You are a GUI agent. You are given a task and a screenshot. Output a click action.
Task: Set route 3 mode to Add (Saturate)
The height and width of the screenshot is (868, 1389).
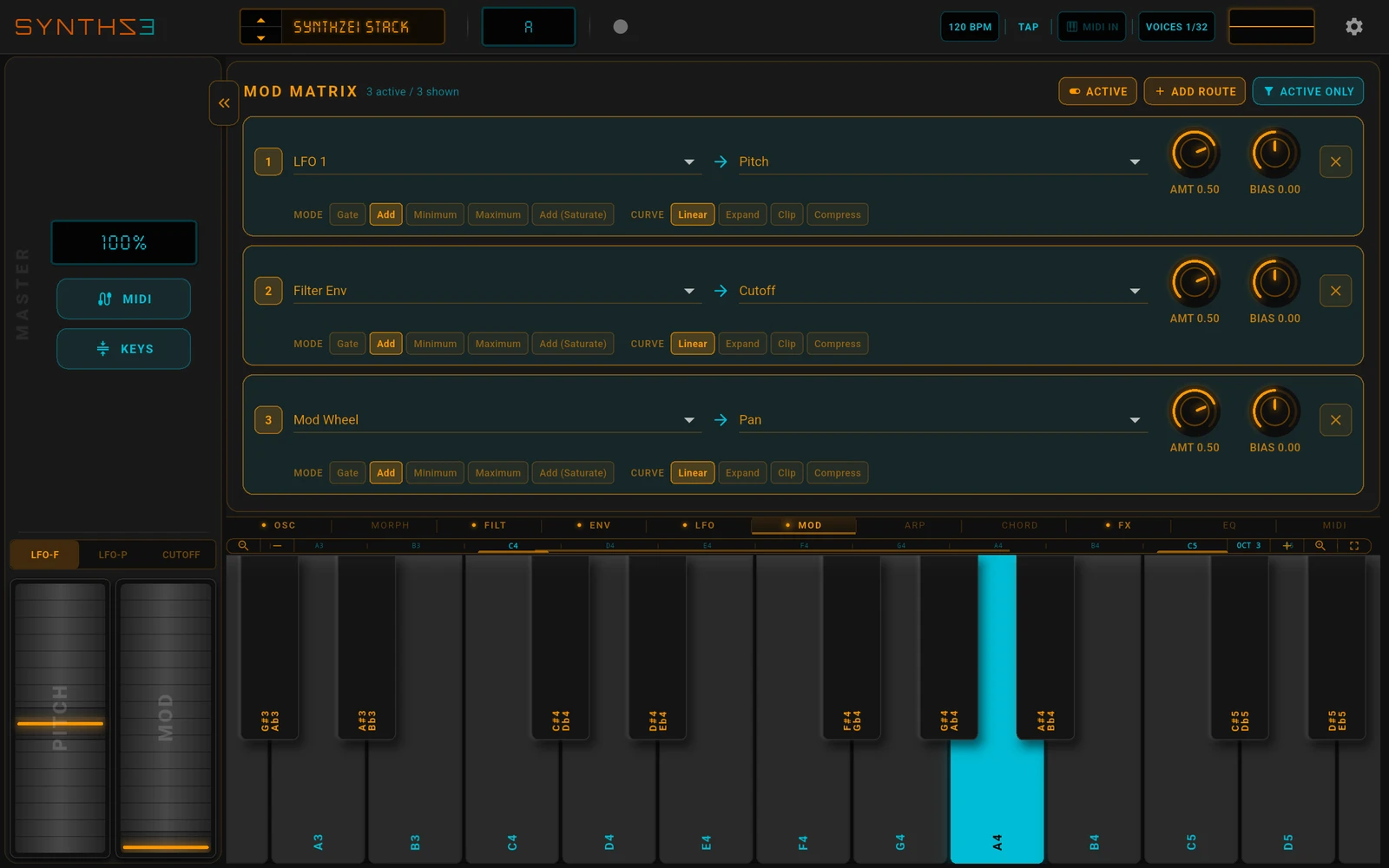pyautogui.click(x=573, y=473)
